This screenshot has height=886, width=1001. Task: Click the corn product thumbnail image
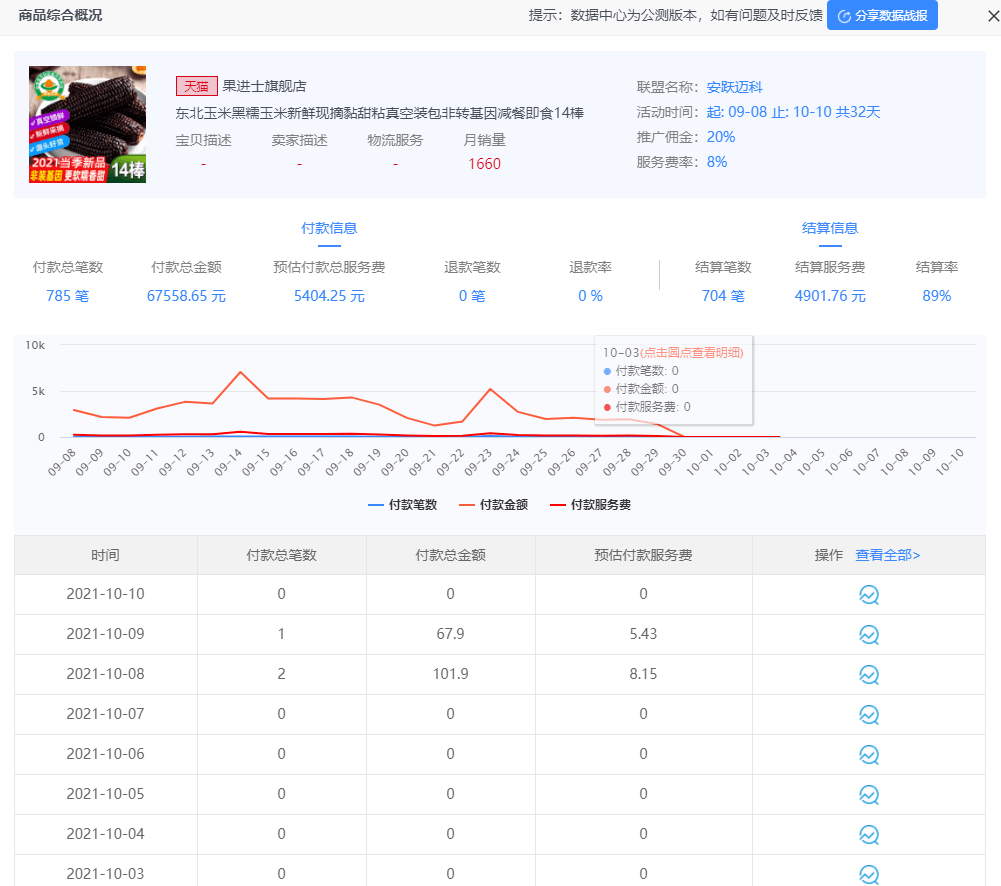click(x=87, y=125)
